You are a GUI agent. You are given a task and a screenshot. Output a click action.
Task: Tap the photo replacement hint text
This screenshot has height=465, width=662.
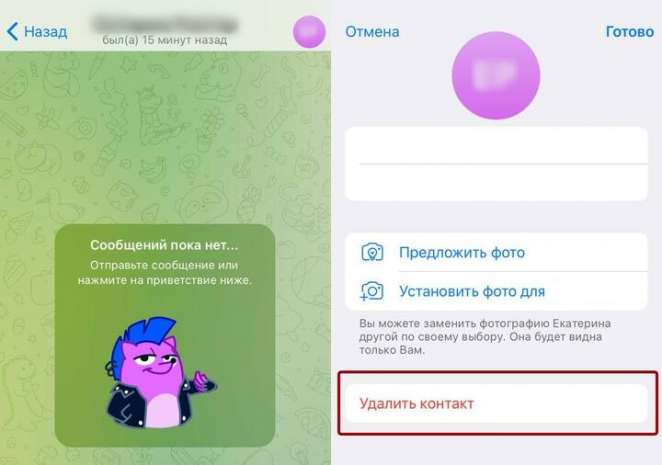485,337
